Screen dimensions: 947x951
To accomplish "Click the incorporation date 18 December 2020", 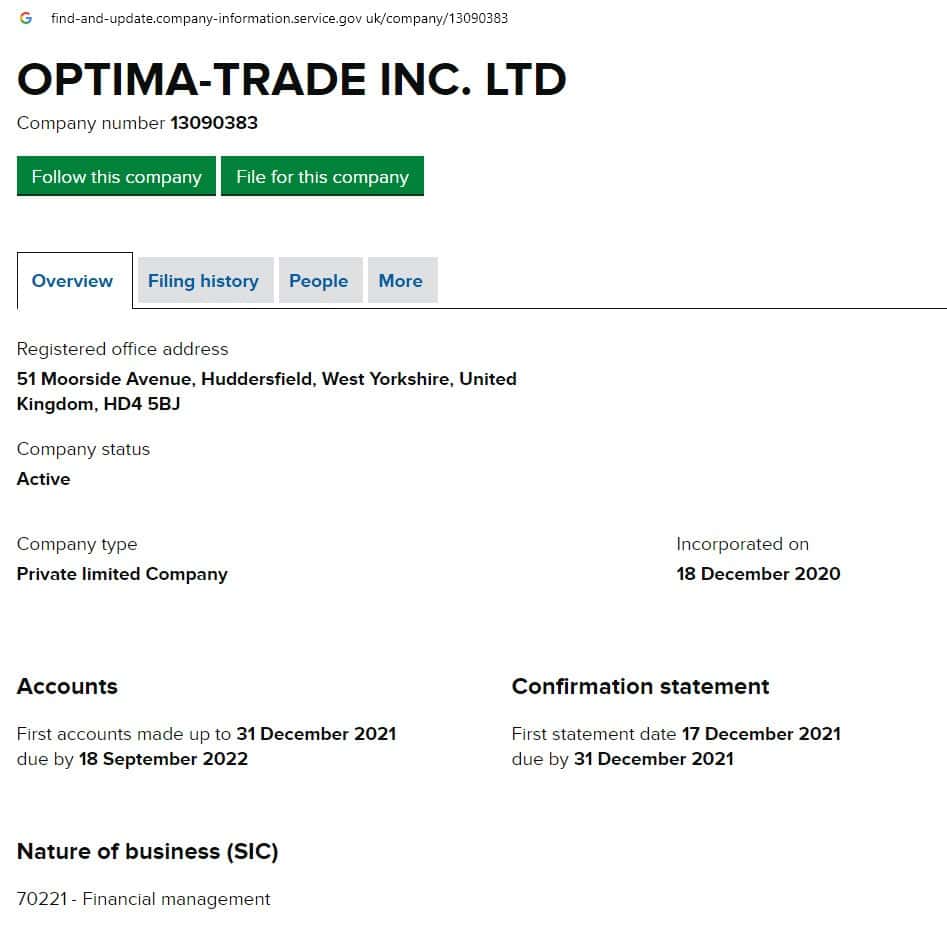I will [x=758, y=574].
